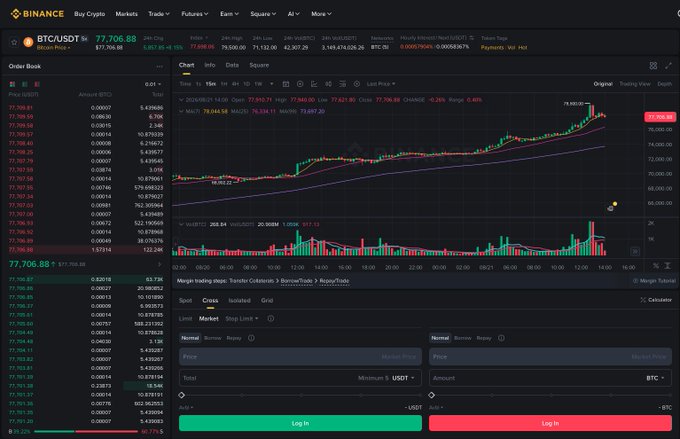Select the Limit order tab
Image resolution: width=680 pixels, height=439 pixels.
[x=185, y=318]
